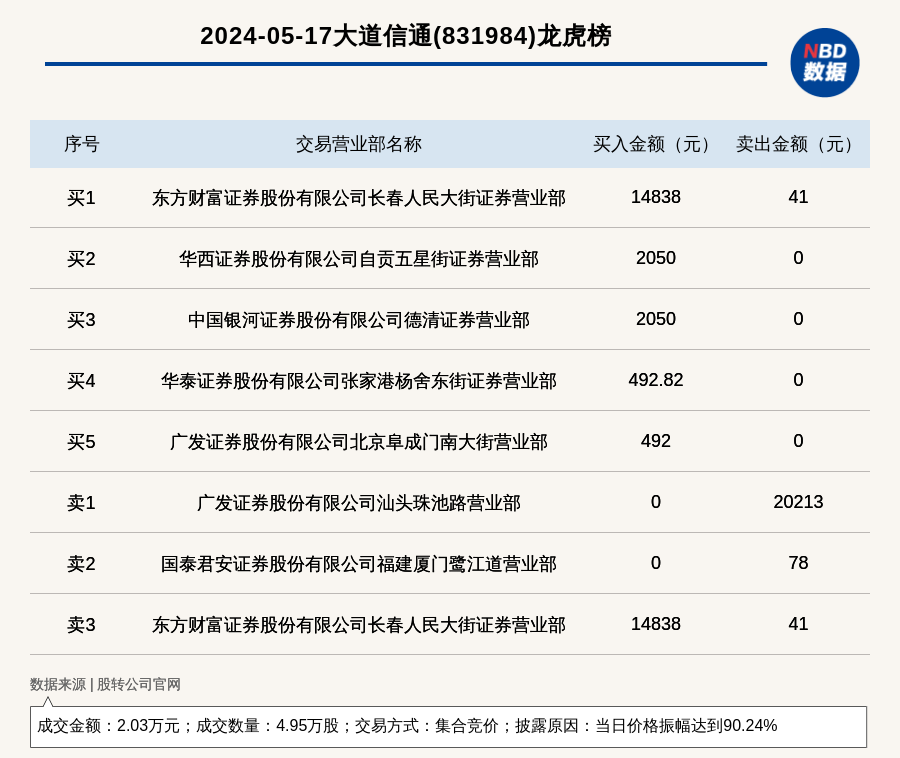The width and height of the screenshot is (900, 758).
Task: Select buy amount 14838 in 买1 row
Action: (655, 197)
